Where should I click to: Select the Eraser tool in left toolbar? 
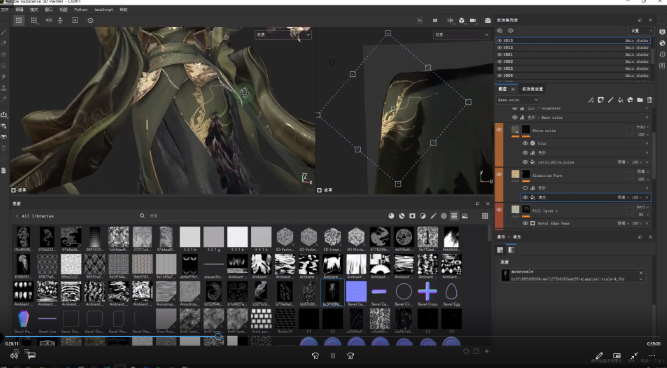pyautogui.click(x=4, y=43)
